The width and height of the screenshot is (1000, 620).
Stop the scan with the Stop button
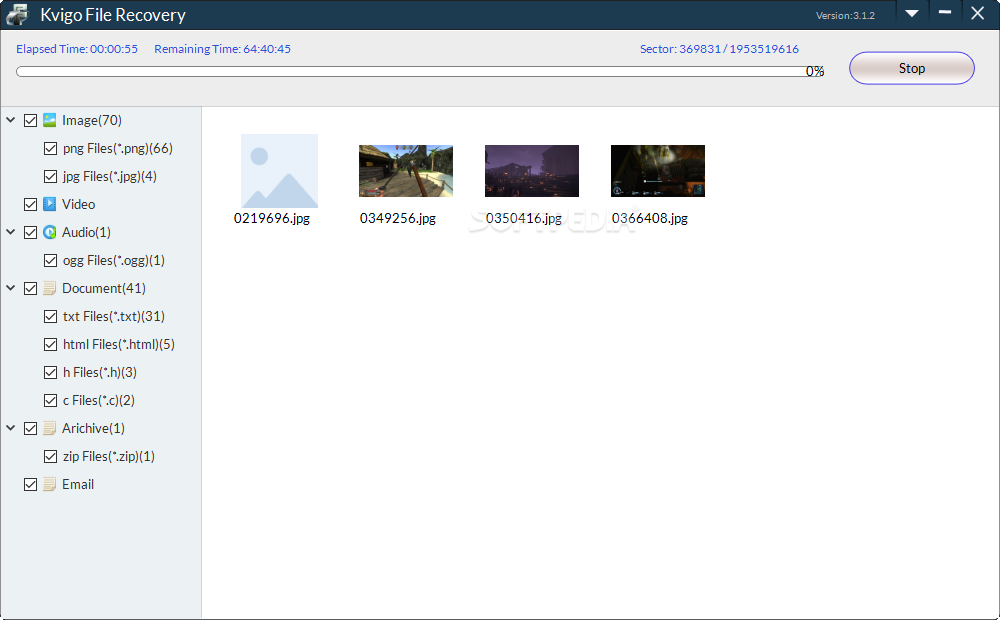pyautogui.click(x=911, y=68)
